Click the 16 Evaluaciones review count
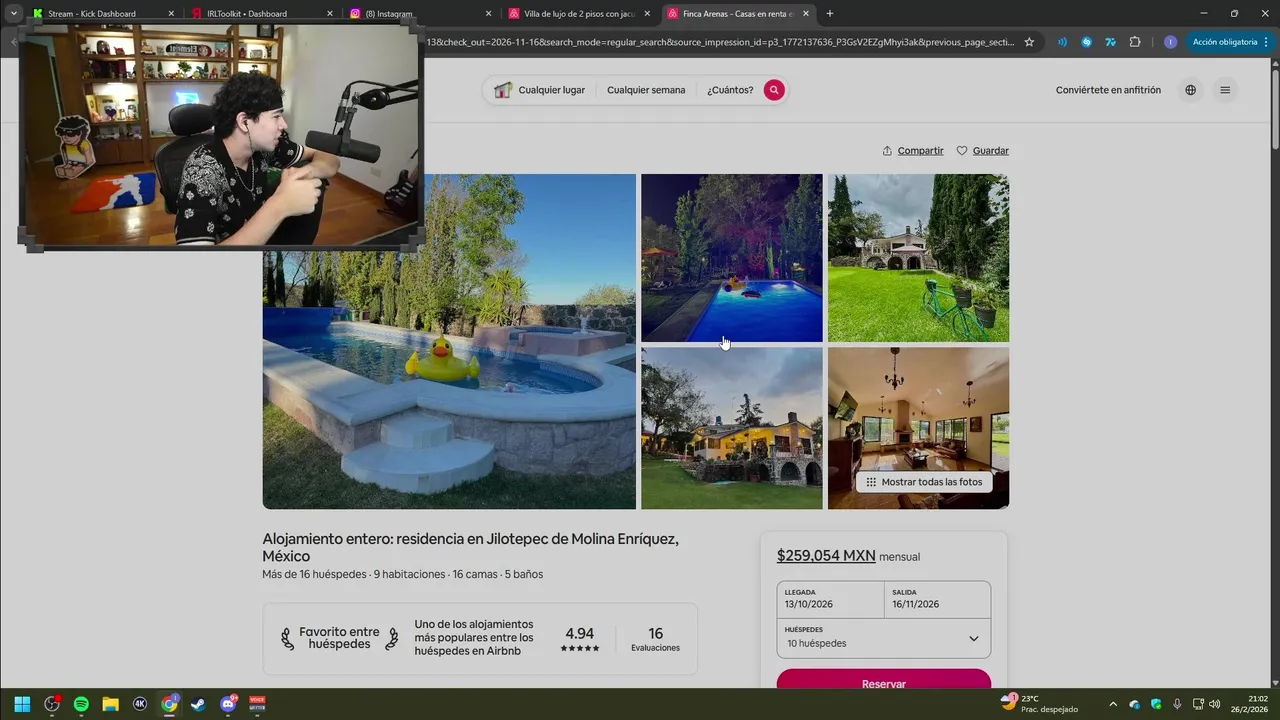Image resolution: width=1280 pixels, height=720 pixels. 656,639
